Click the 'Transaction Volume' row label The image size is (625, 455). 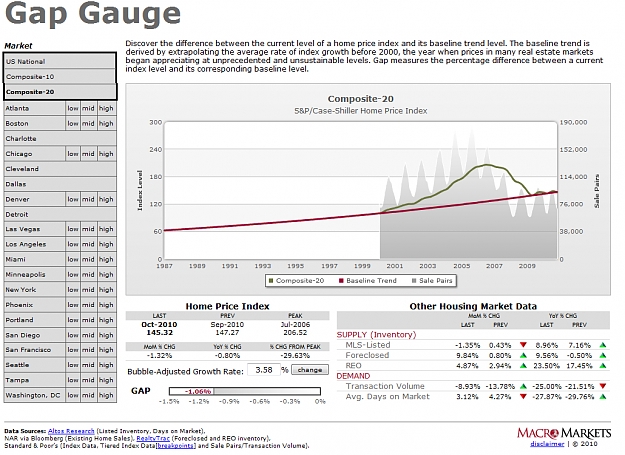[385, 386]
